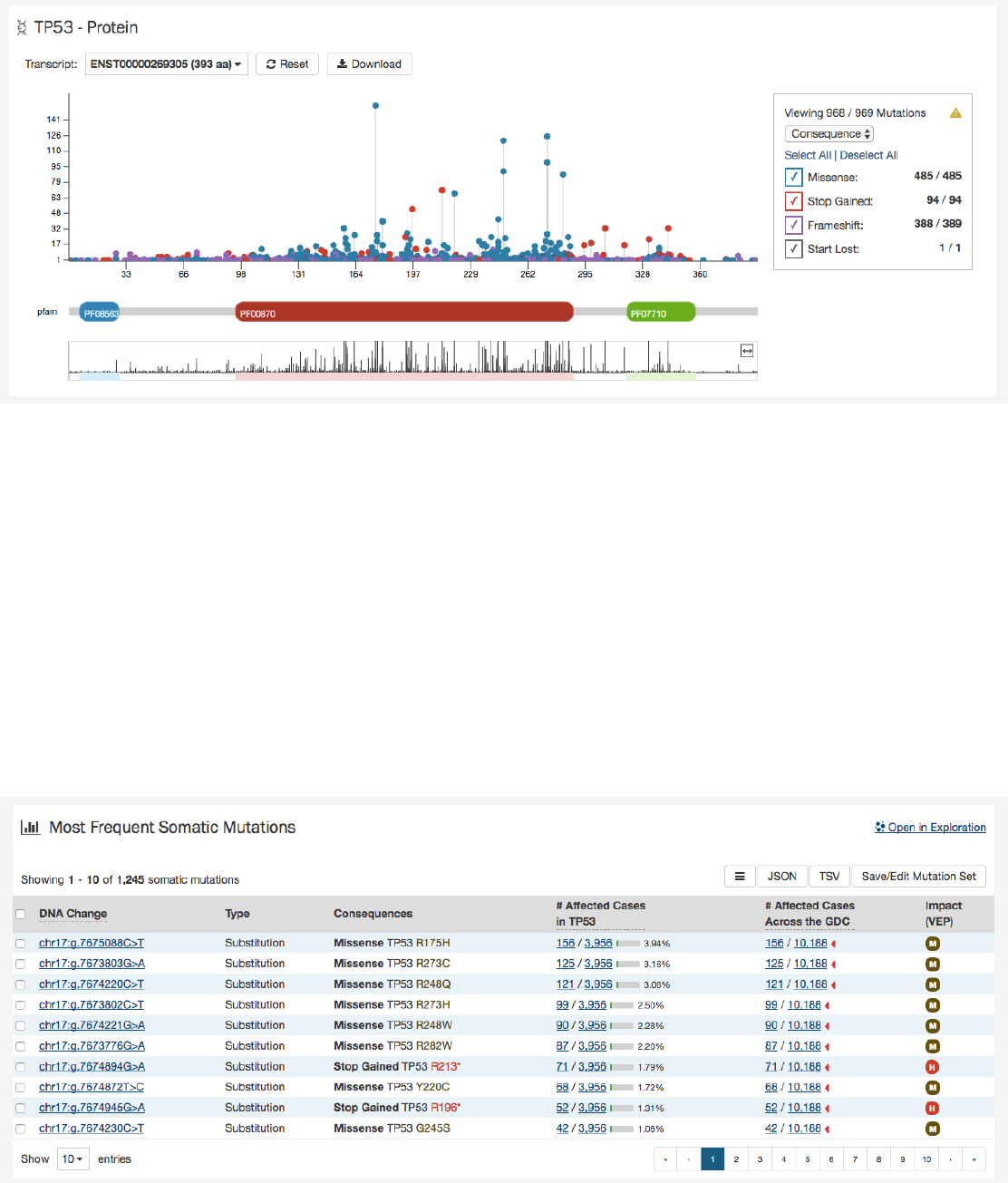Go to page 2 of mutations table
Image resolution: width=1008 pixels, height=1183 pixels.
point(736,1159)
